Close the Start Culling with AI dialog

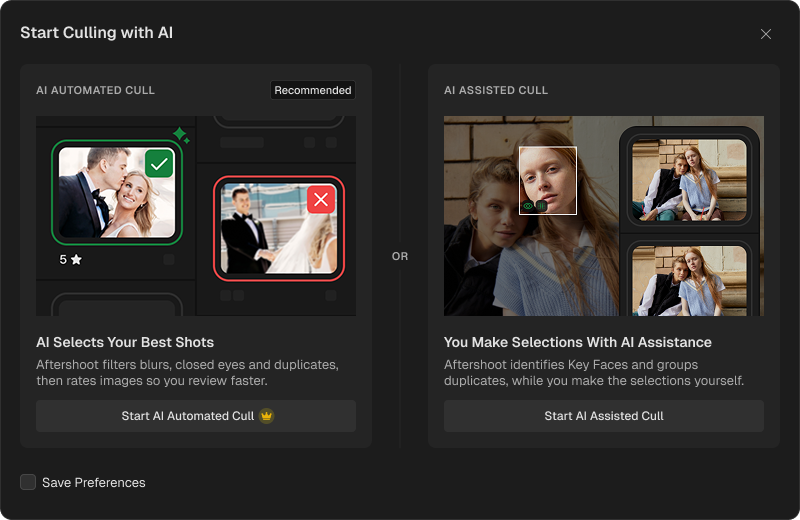coord(765,34)
